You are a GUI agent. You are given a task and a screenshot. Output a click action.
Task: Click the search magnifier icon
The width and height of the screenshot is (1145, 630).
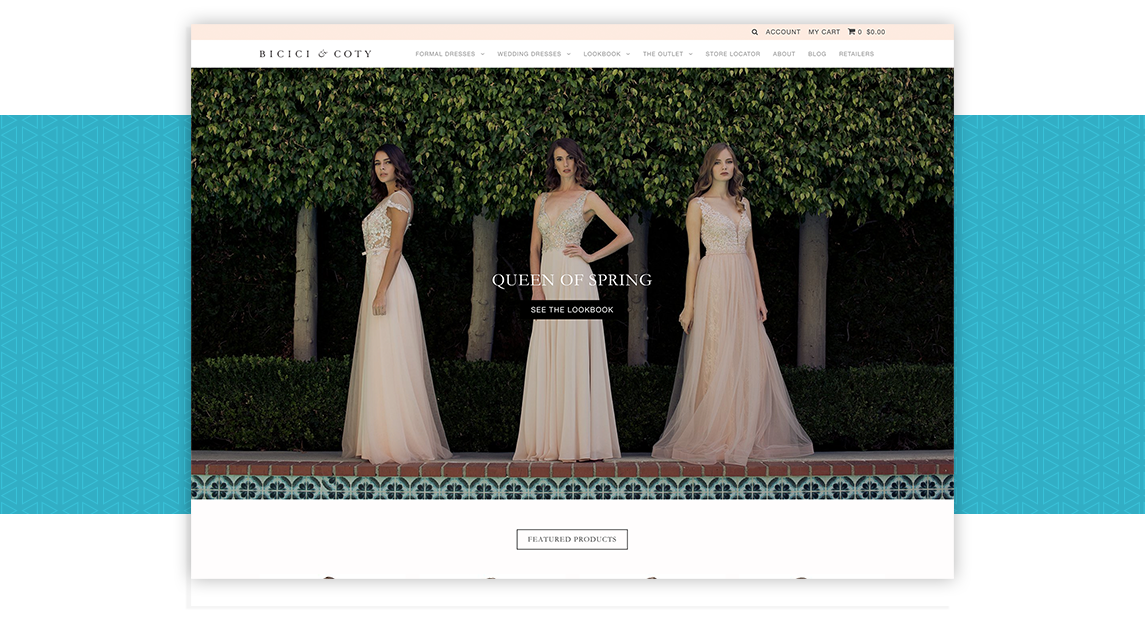[754, 32]
